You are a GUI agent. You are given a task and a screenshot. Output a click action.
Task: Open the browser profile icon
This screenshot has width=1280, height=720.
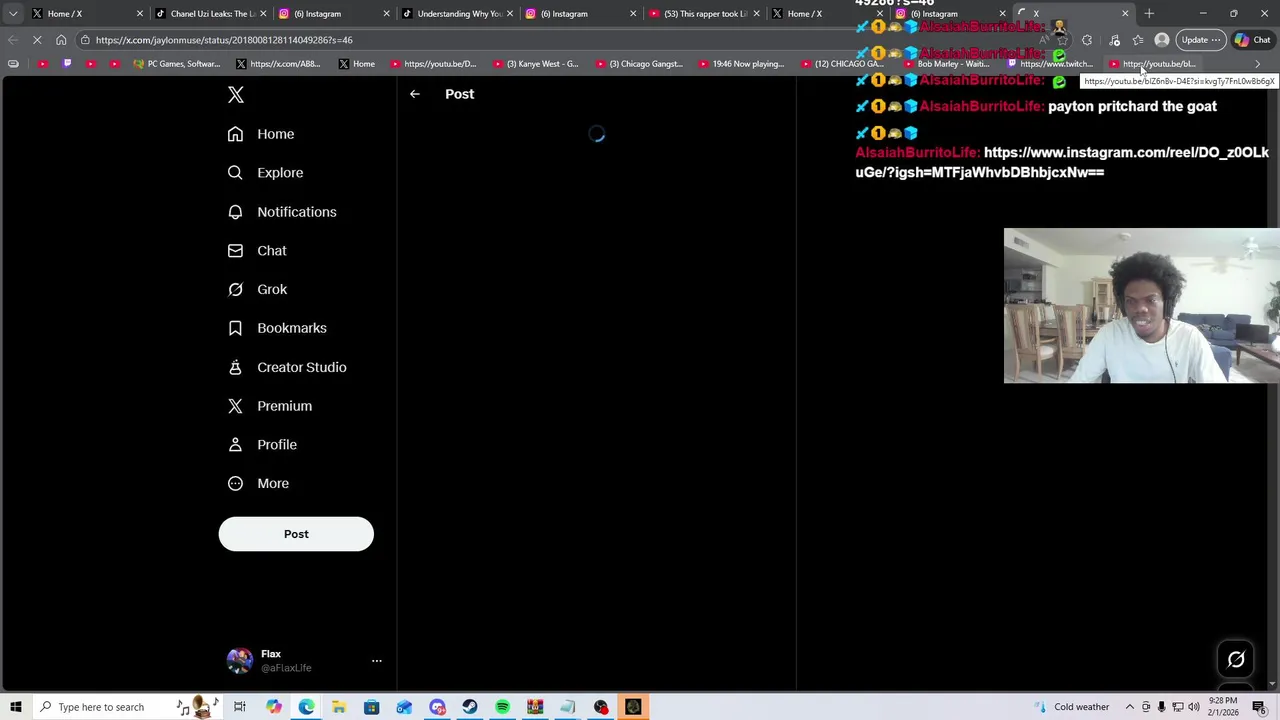coord(1162,40)
